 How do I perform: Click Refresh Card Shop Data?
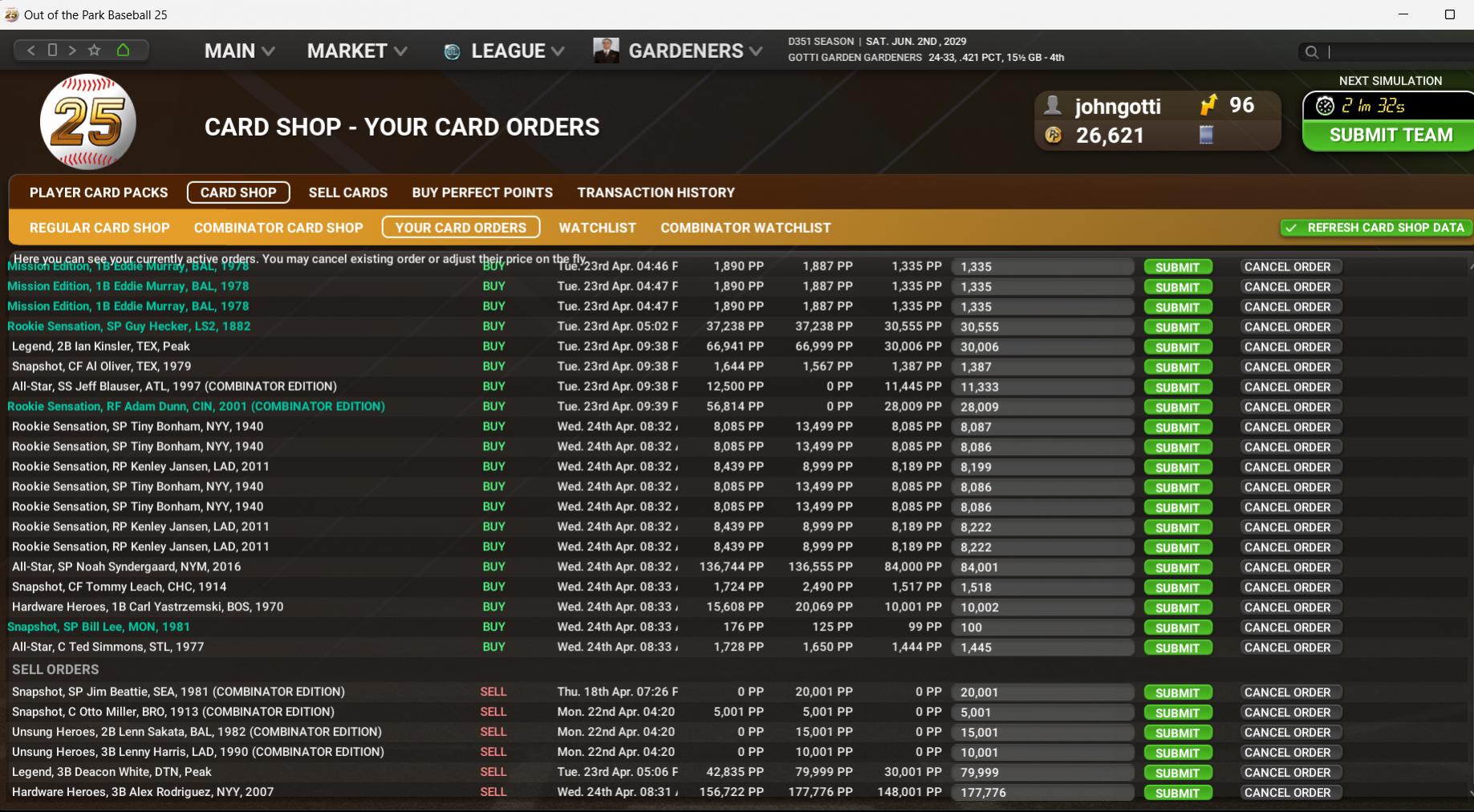click(x=1375, y=228)
